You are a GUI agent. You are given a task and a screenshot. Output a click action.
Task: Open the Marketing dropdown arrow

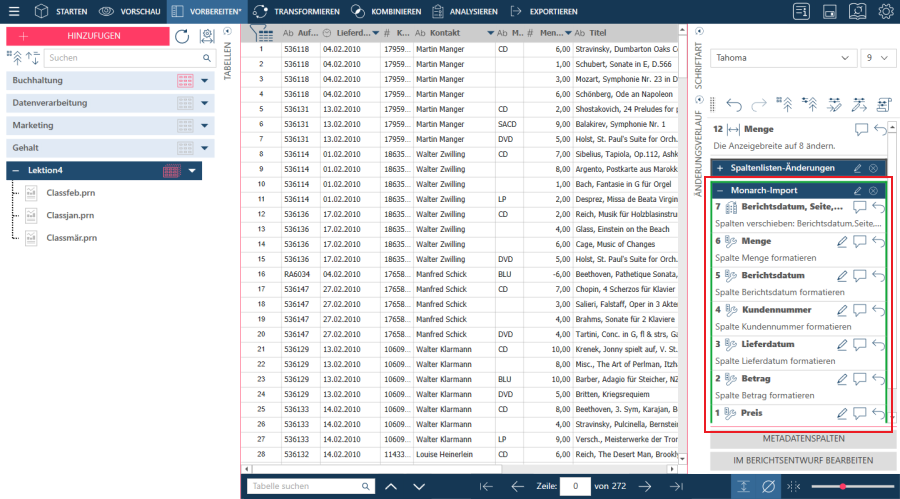click(204, 125)
